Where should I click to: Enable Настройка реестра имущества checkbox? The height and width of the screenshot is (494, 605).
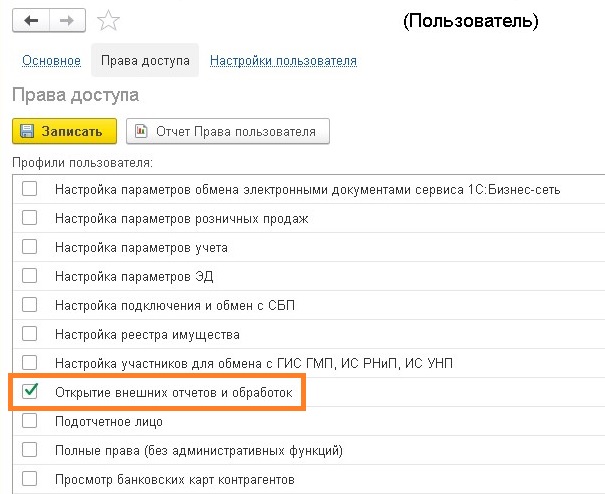[x=30, y=334]
